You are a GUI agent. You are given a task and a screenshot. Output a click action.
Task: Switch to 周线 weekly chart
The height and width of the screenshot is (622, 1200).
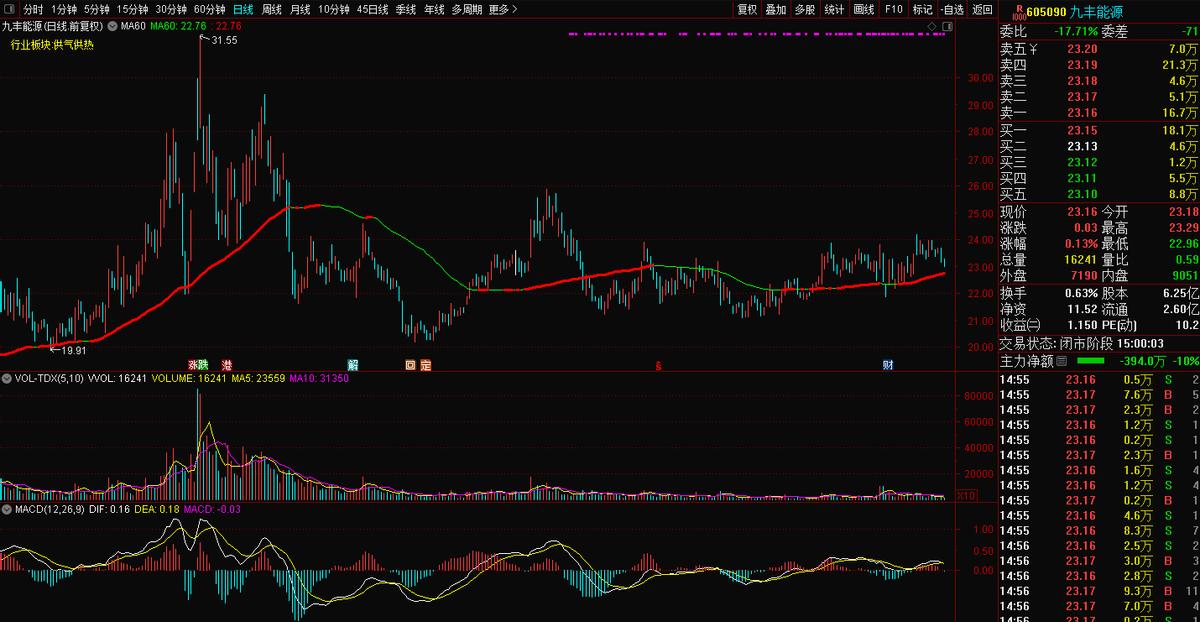click(271, 9)
